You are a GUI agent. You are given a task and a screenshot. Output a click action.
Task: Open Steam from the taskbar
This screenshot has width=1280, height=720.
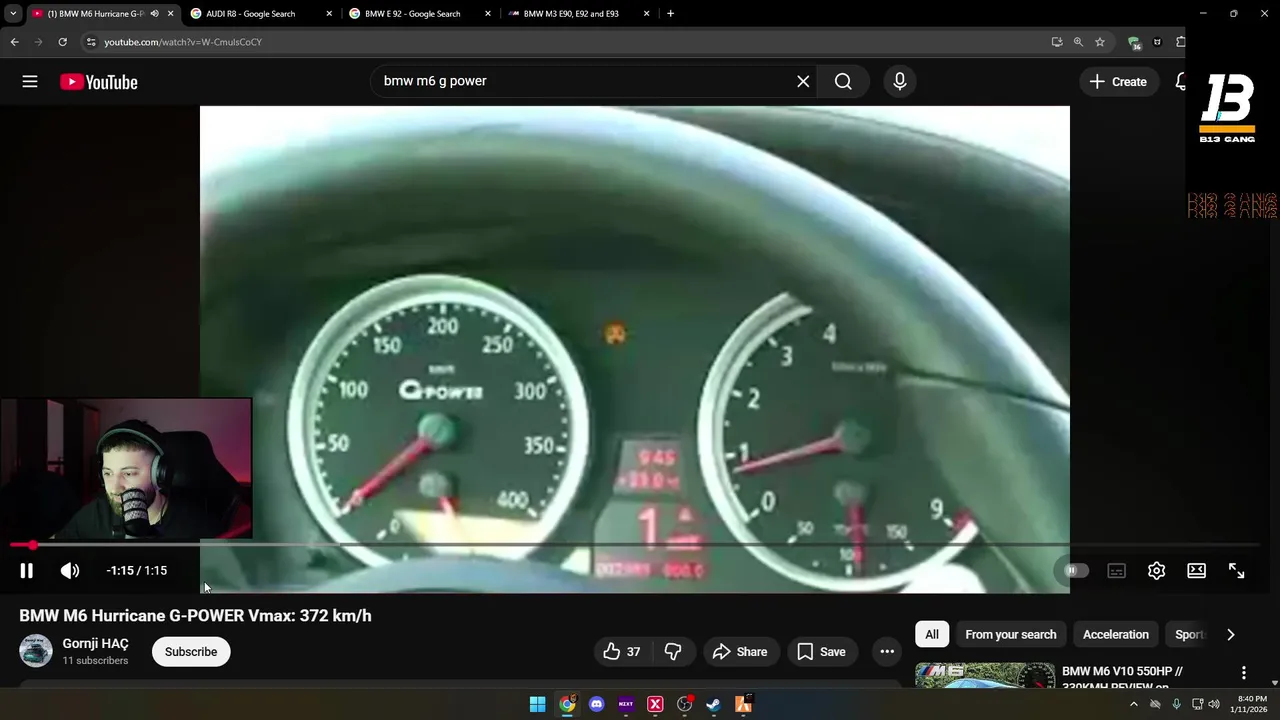click(713, 704)
